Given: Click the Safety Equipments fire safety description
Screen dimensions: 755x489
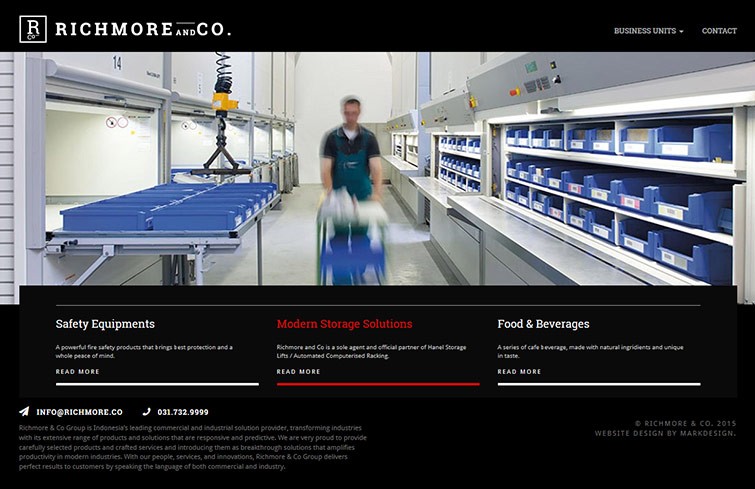Looking at the screenshot, I should [144, 351].
